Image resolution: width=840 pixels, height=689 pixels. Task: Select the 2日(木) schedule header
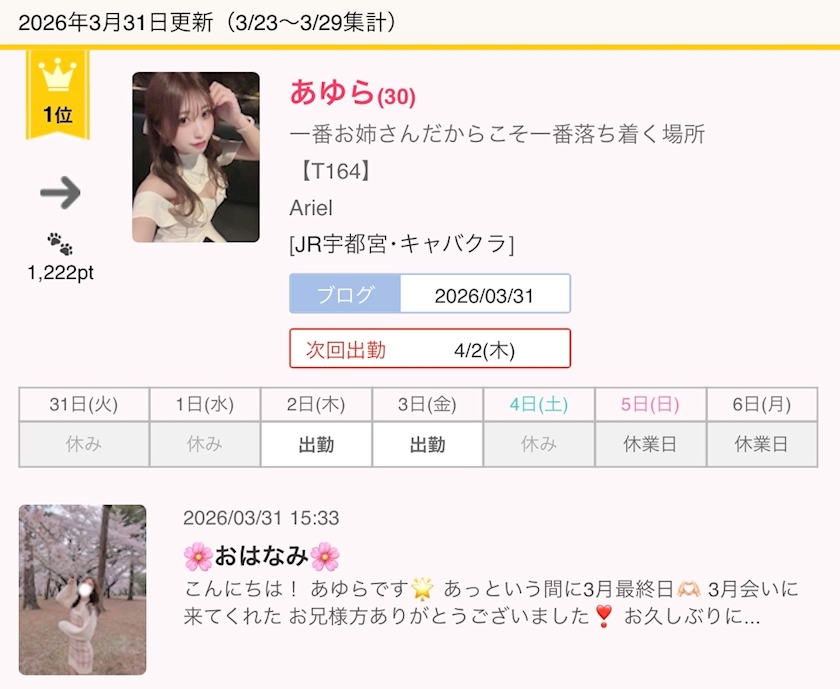(x=316, y=405)
